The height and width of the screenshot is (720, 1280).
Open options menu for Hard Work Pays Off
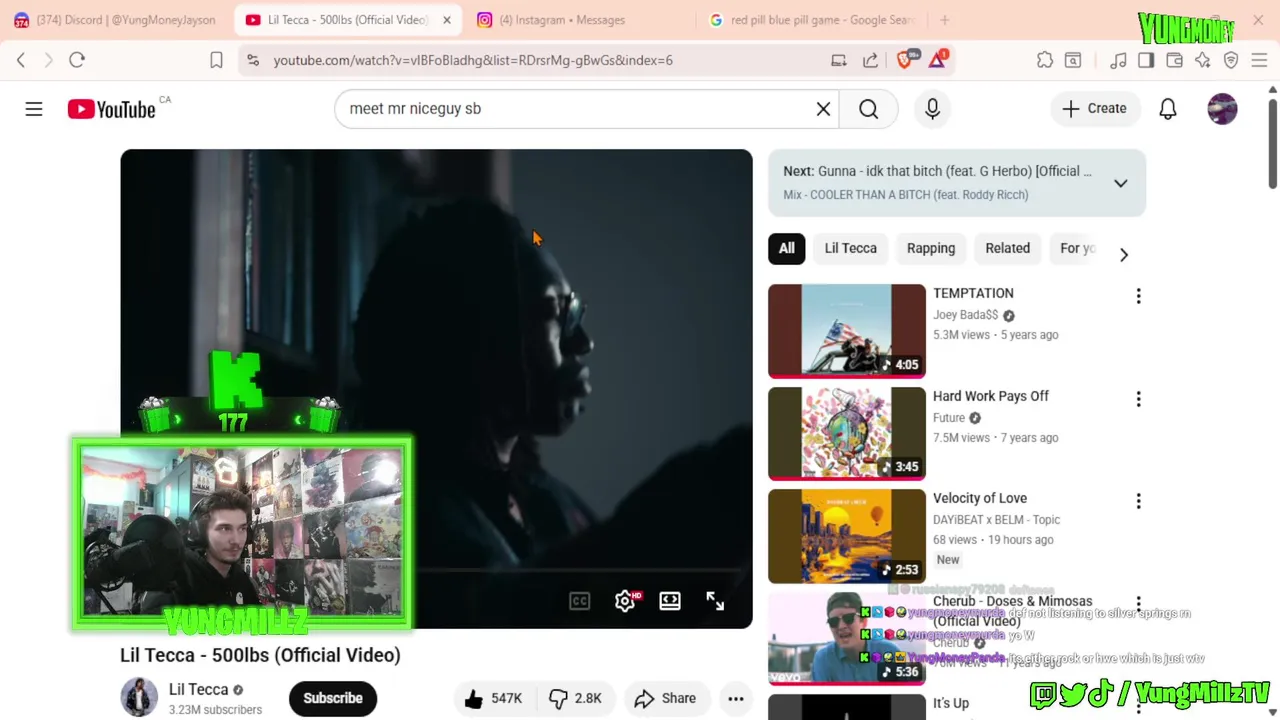(1138, 399)
